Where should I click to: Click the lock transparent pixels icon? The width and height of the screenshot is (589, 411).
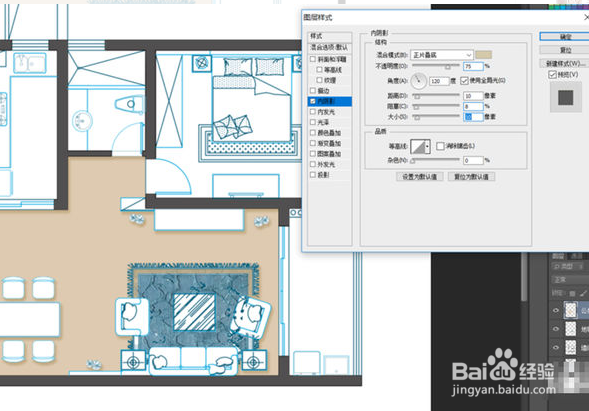pos(572,293)
